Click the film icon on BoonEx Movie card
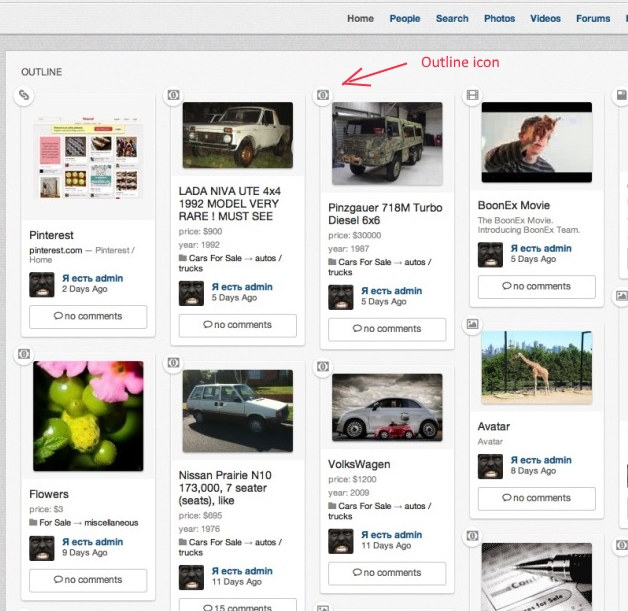628x611 pixels. click(x=473, y=95)
